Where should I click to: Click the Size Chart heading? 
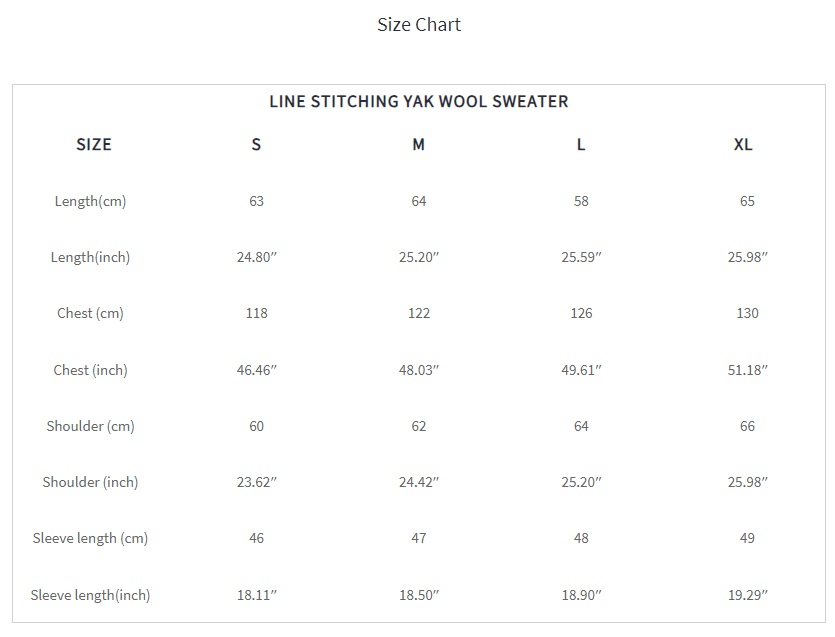418,25
